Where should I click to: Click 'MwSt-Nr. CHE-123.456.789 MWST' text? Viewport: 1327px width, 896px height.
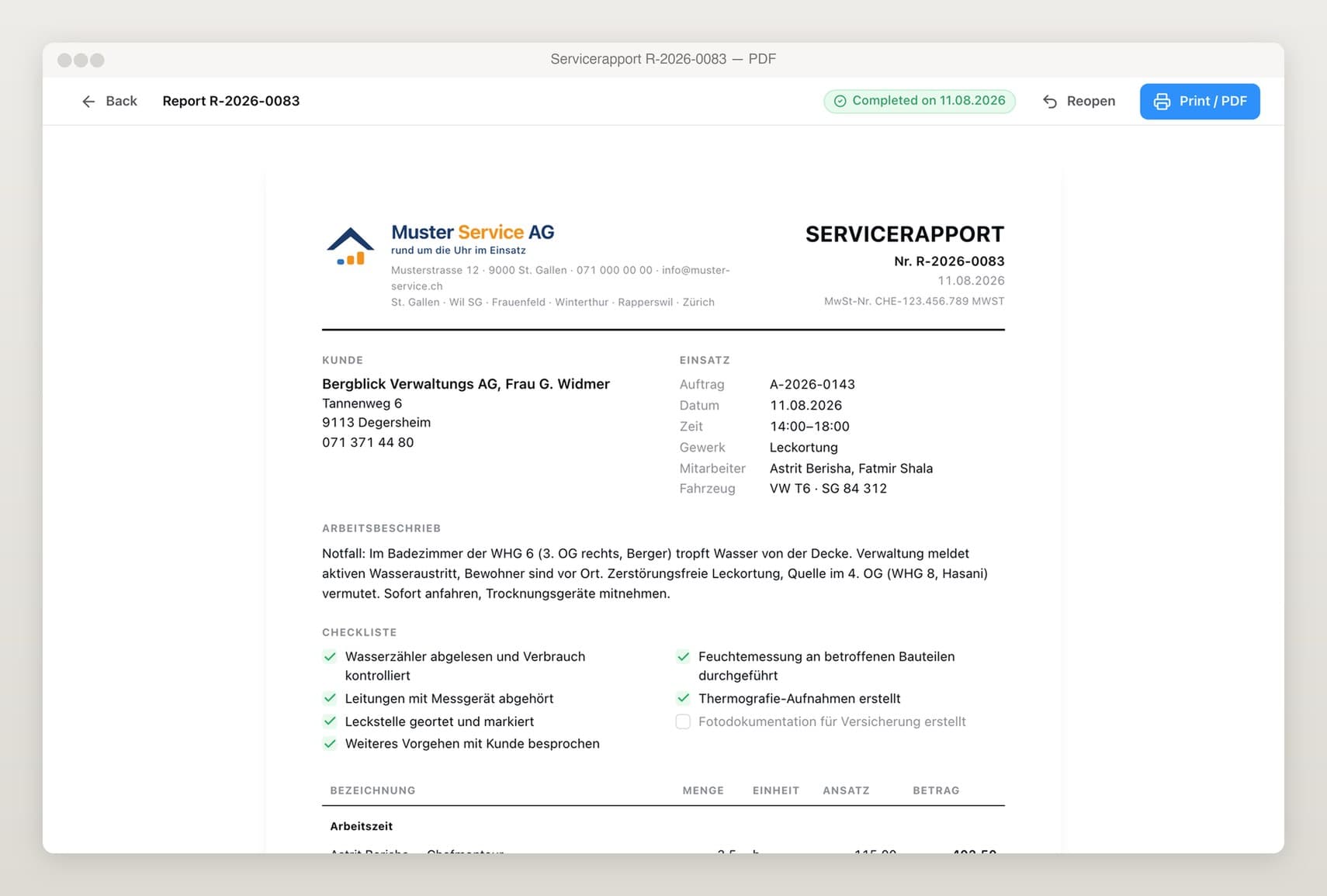click(x=914, y=301)
